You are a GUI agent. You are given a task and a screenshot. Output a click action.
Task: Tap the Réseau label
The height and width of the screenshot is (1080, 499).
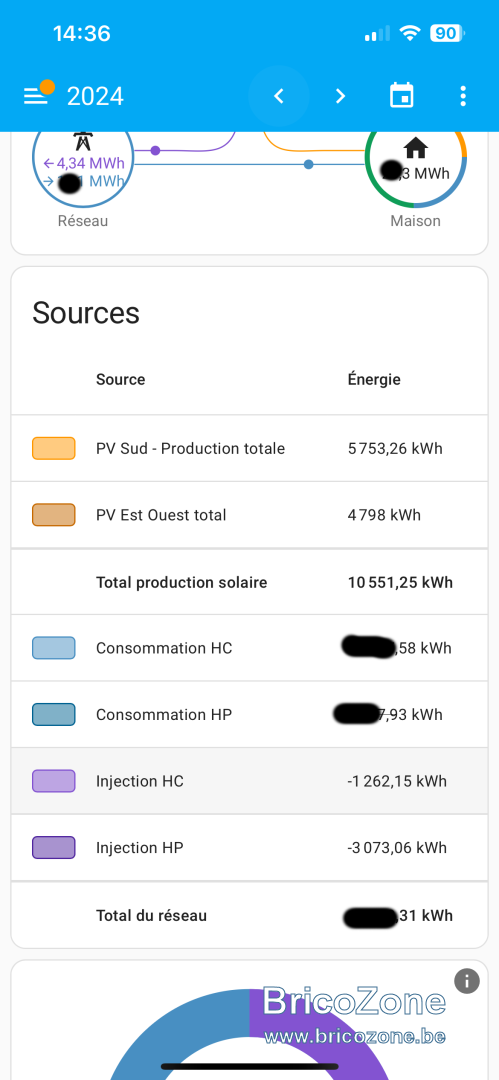[x=83, y=221]
